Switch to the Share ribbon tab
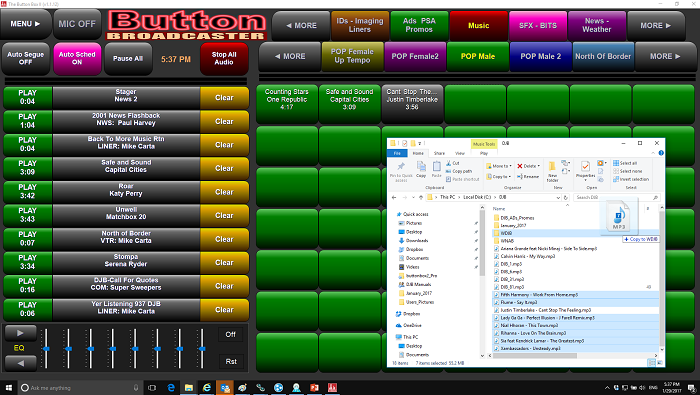700x395 pixels. [x=439, y=153]
